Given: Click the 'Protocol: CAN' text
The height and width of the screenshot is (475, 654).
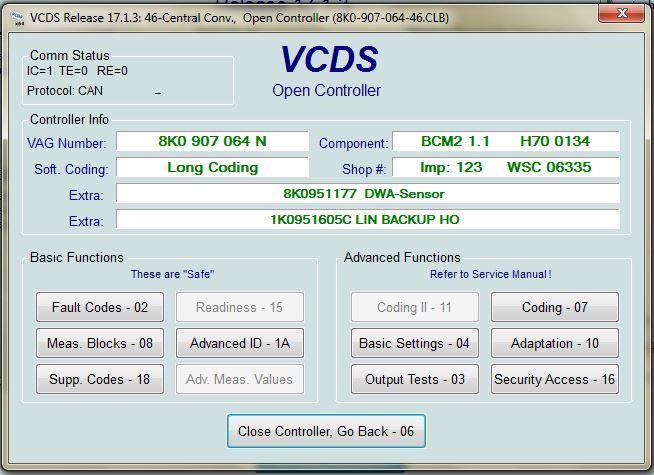Looking at the screenshot, I should [65, 90].
